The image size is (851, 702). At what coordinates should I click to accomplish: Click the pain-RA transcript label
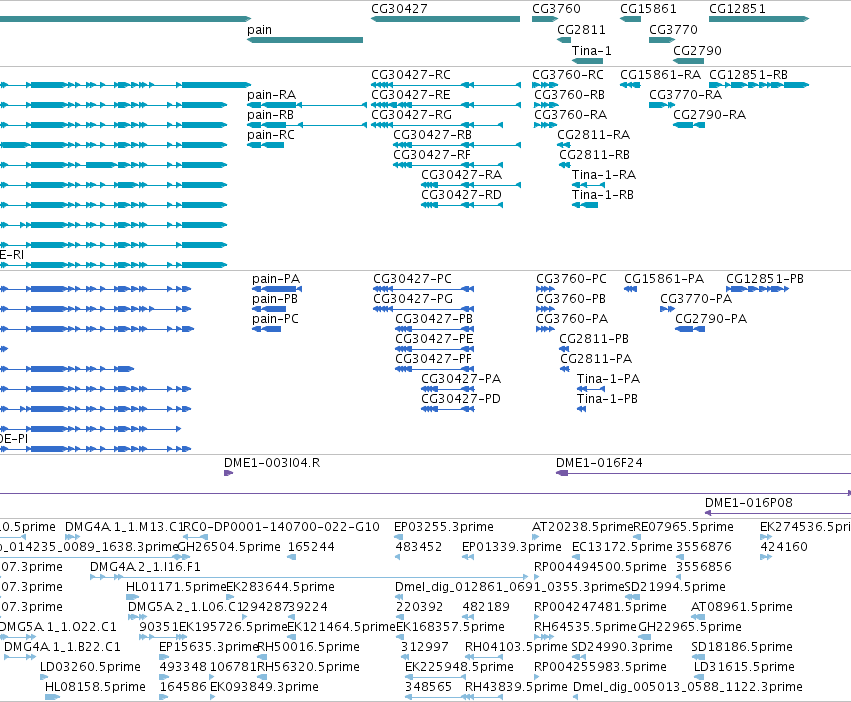[x=271, y=95]
